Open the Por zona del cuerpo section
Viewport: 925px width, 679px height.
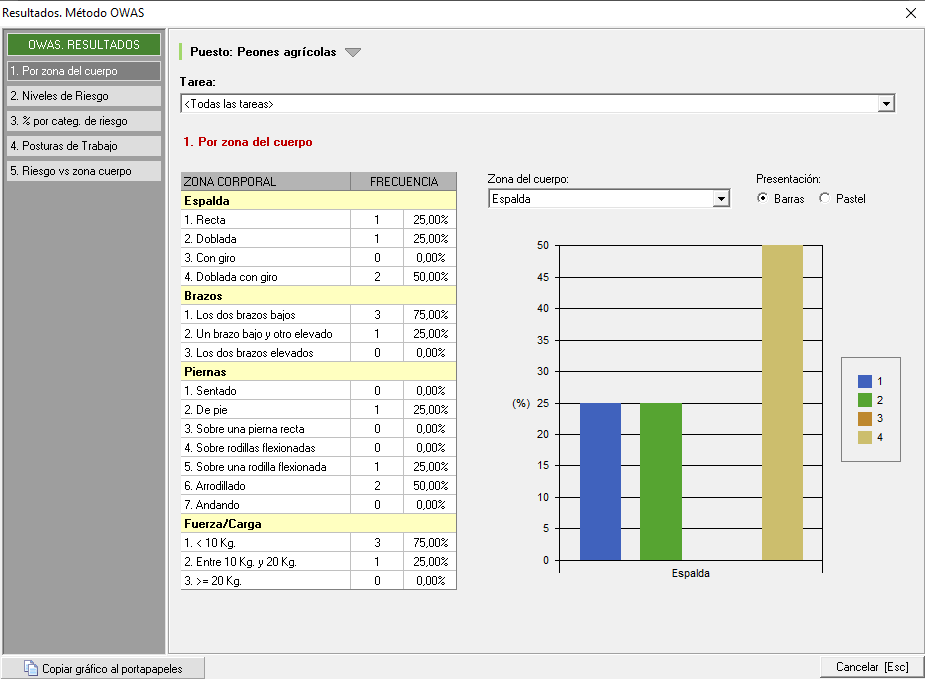coord(83,71)
